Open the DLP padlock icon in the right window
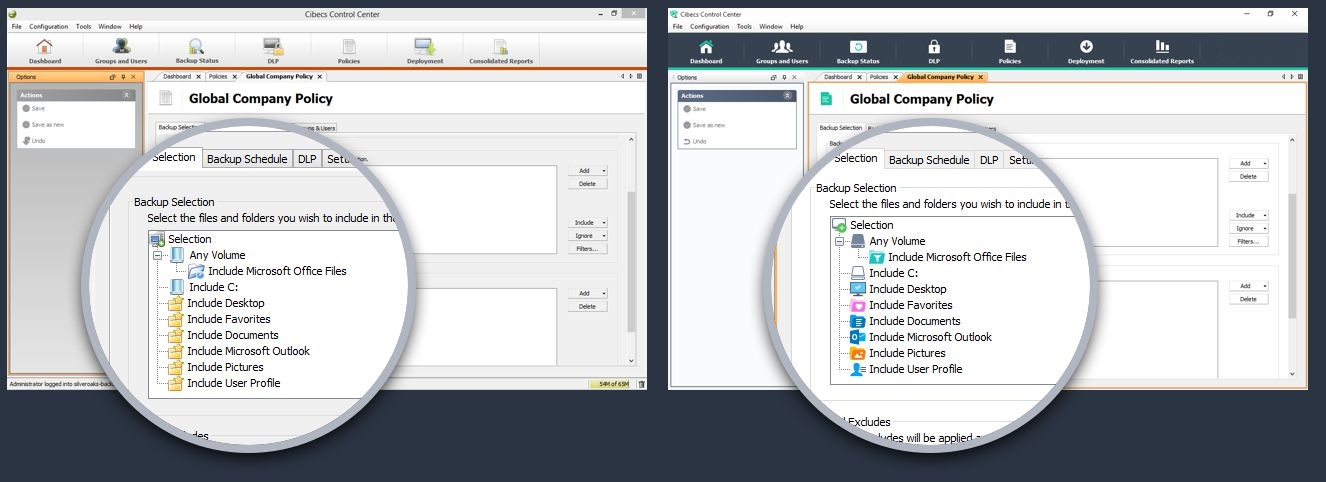1326x482 pixels. pos(933,48)
